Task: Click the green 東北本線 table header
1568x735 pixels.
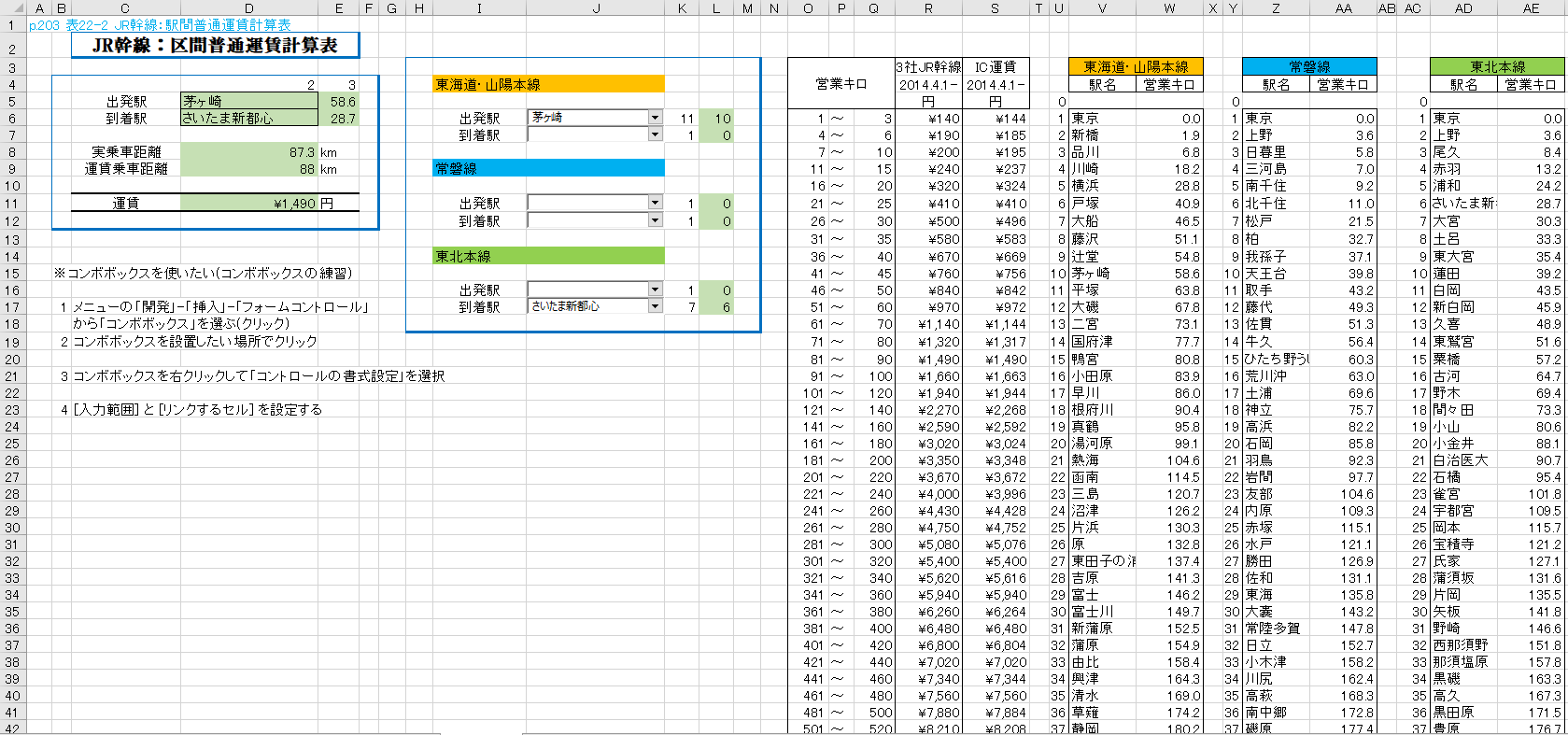Action: tap(1497, 66)
